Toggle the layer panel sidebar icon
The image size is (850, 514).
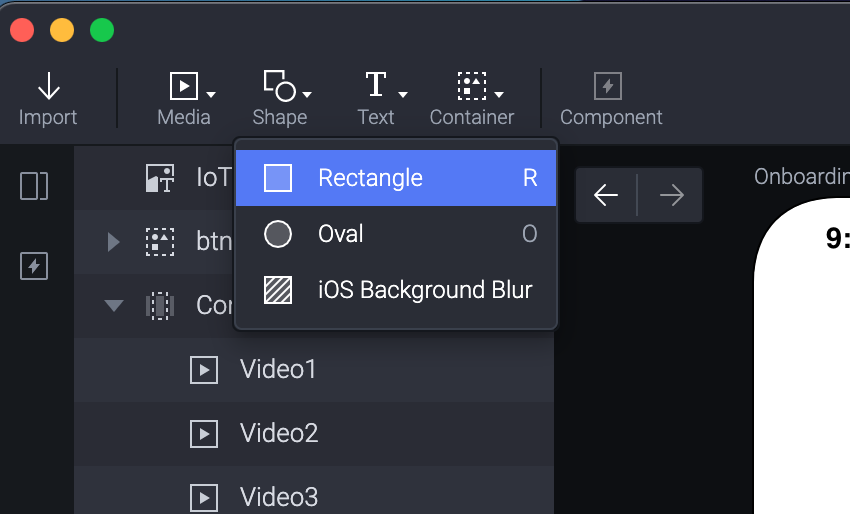coord(35,186)
